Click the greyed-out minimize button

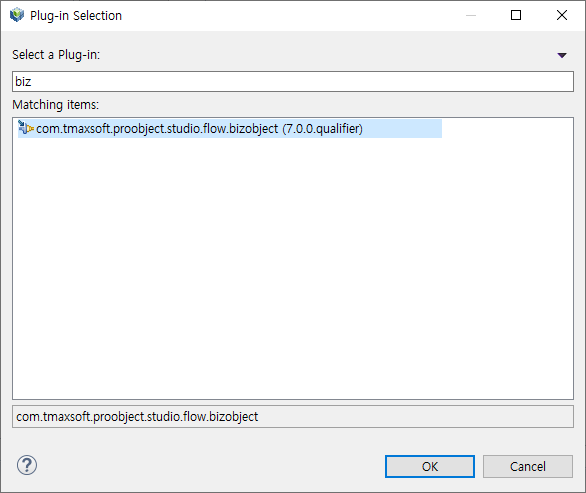[x=471, y=15]
